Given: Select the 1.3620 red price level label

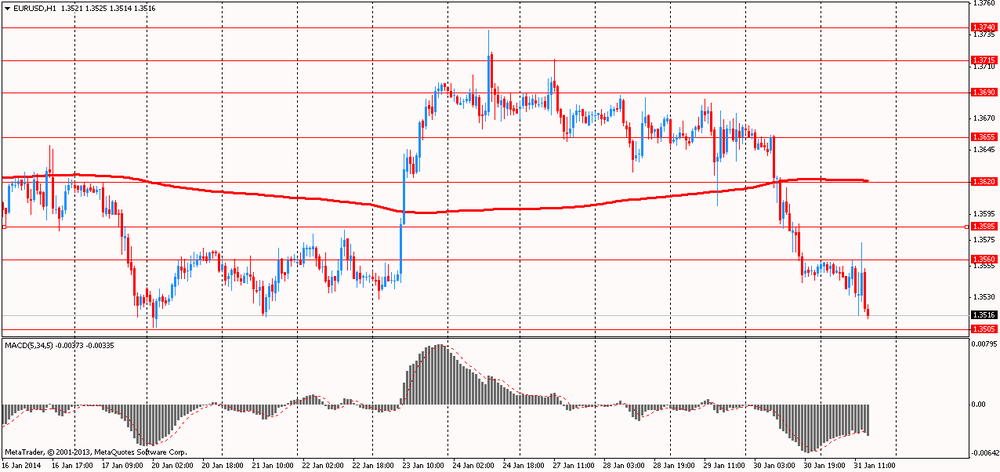Looking at the screenshot, I should pyautogui.click(x=983, y=182).
